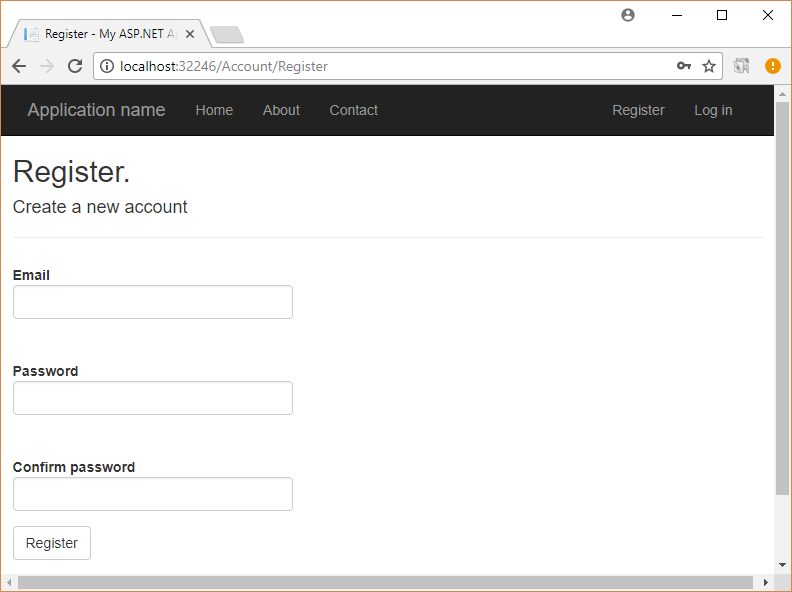This screenshot has height=592, width=792.
Task: Reload the current page
Action: [75, 66]
